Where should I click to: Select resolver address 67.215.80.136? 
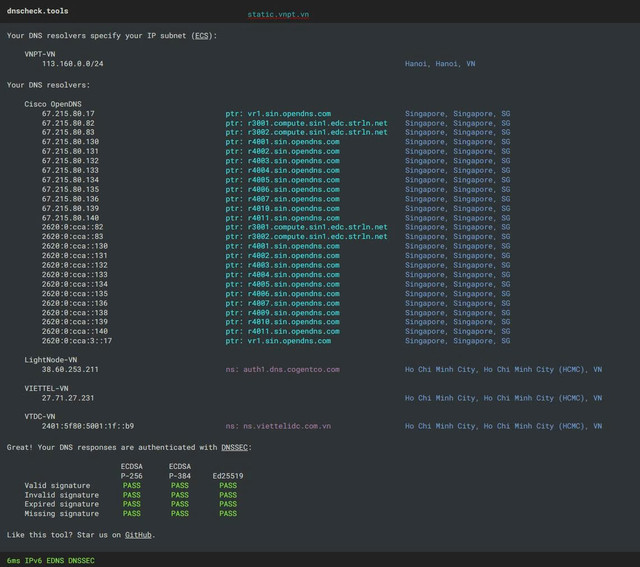pyautogui.click(x=70, y=199)
